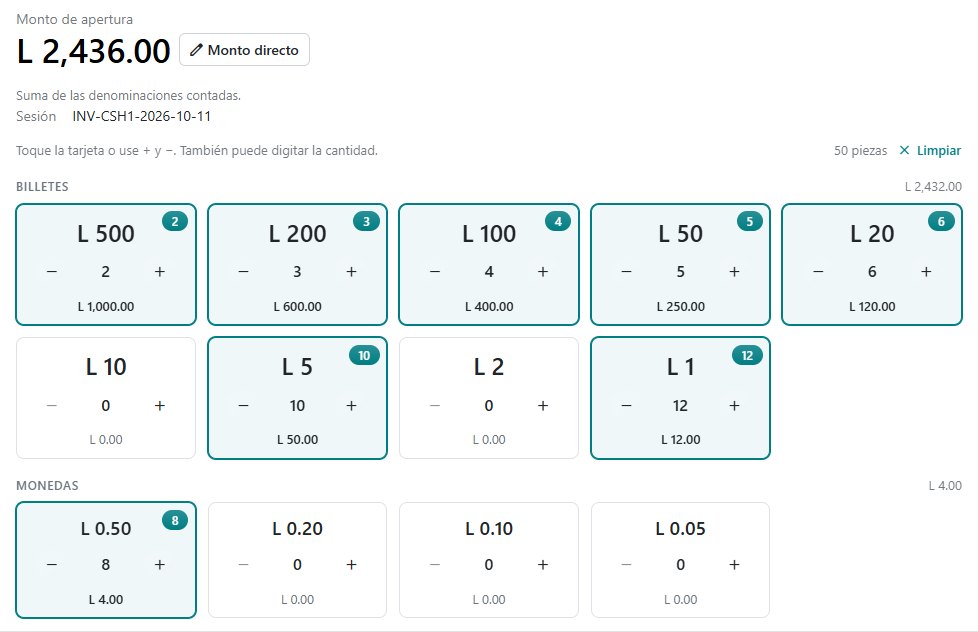Screen dimensions: 978x632
Task: Increment the L 100 bill quantity
Action: pos(543,271)
